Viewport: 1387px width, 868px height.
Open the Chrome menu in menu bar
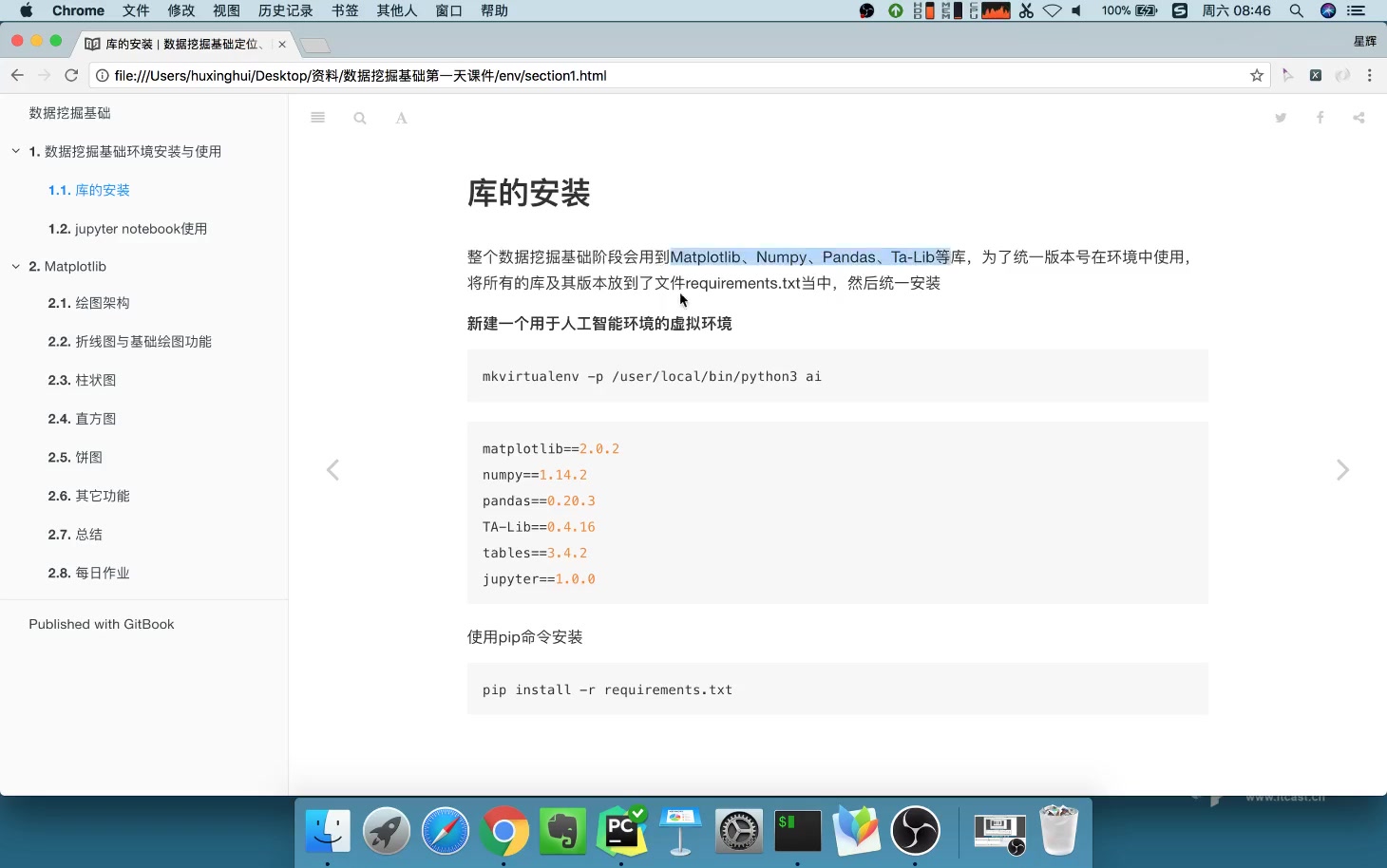click(78, 10)
